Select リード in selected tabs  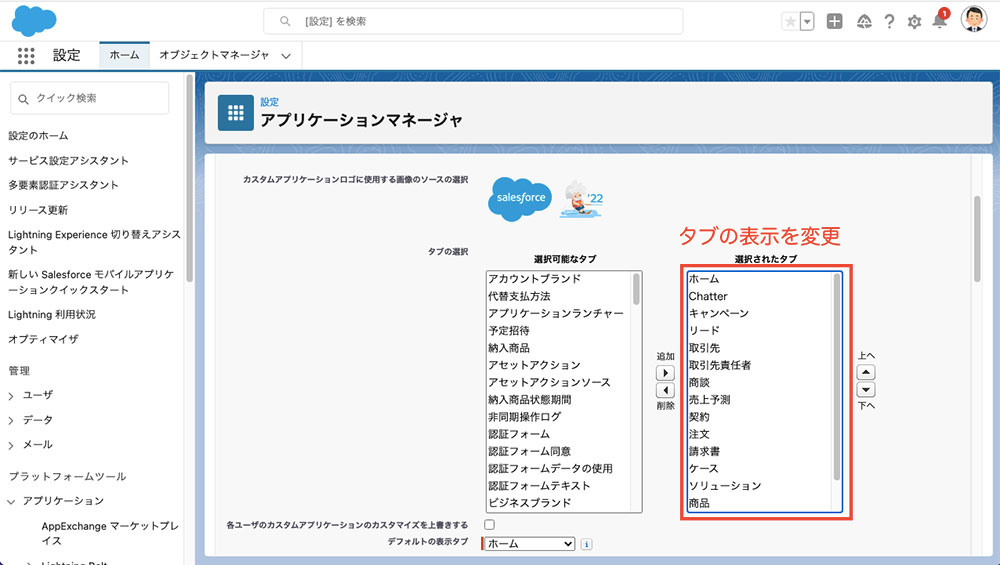click(704, 330)
